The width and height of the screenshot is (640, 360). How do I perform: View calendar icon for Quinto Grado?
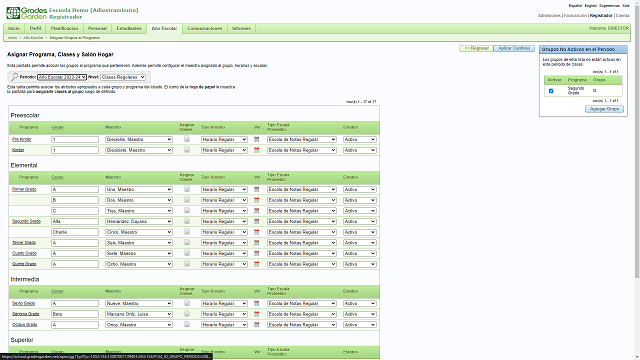click(x=256, y=264)
